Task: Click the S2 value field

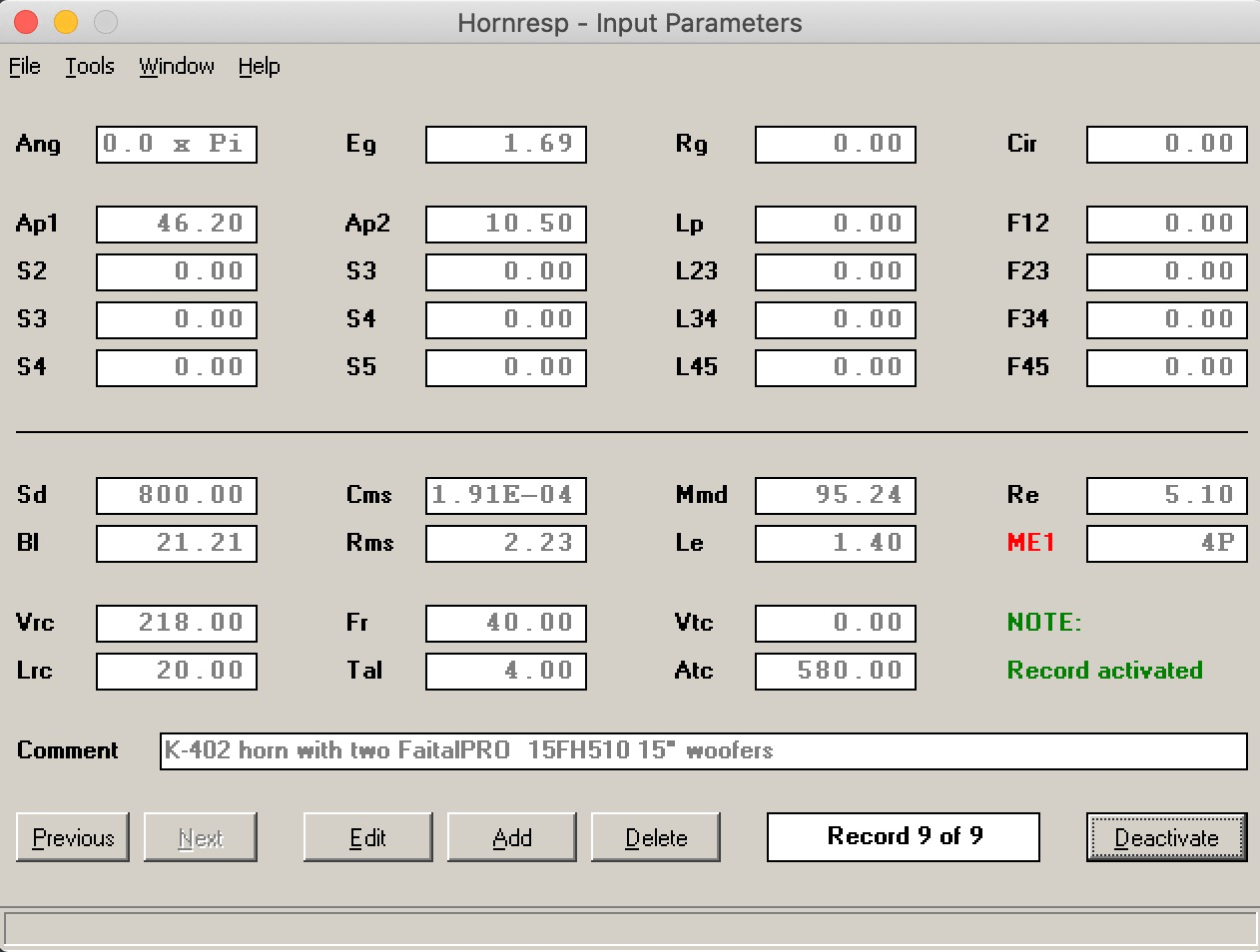Action: click(177, 271)
